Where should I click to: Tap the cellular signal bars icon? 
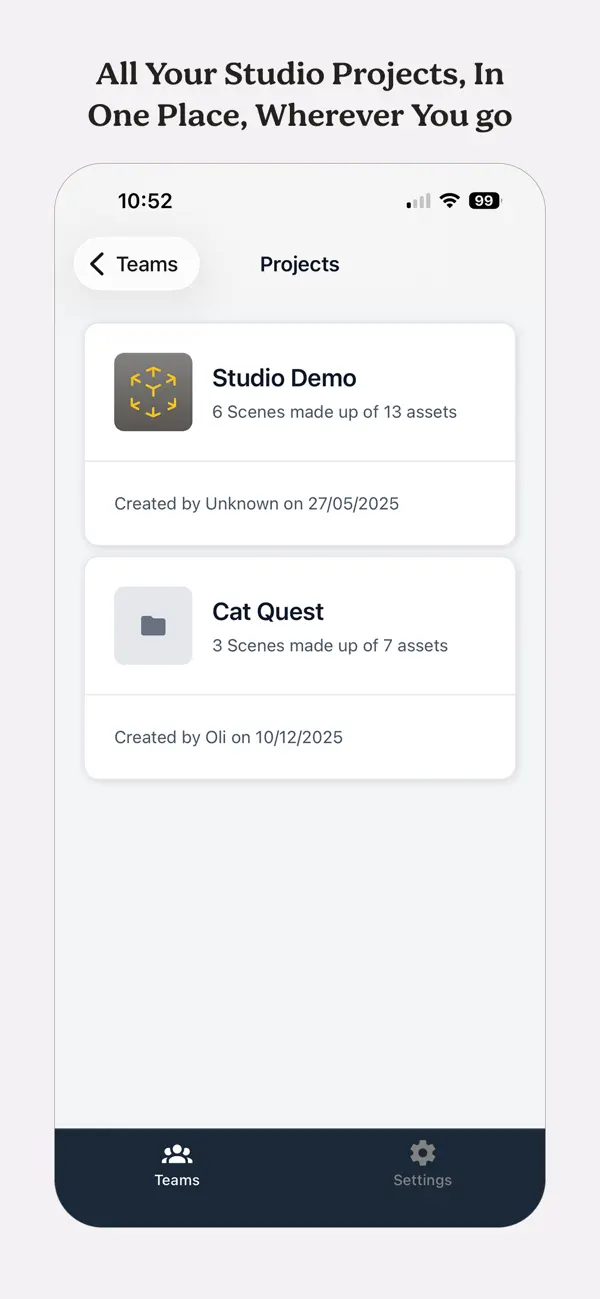[416, 200]
